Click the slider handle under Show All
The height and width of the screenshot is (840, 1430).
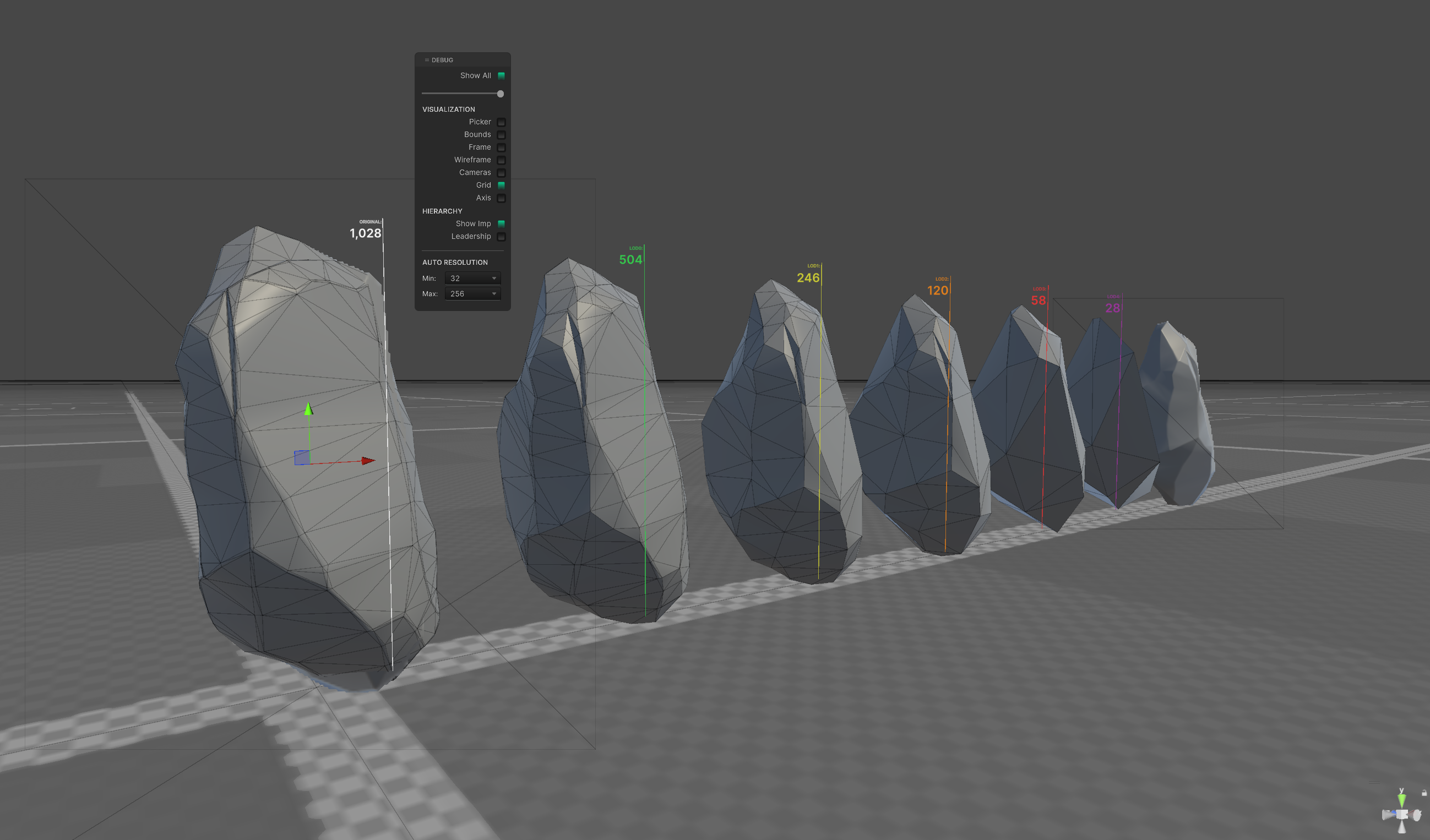(501, 94)
